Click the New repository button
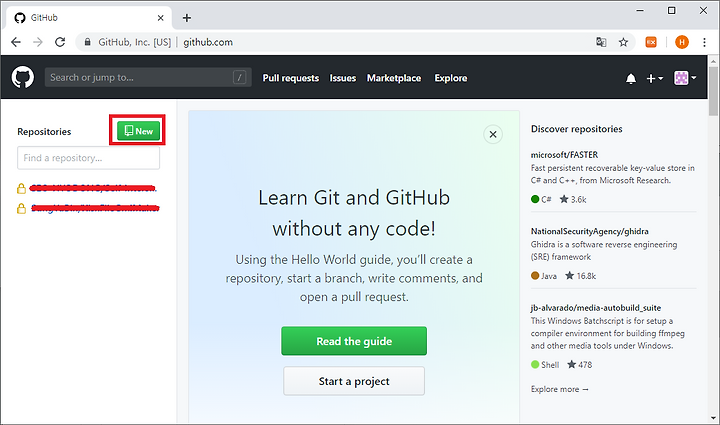Screen dimensions: 720x425 click(138, 131)
